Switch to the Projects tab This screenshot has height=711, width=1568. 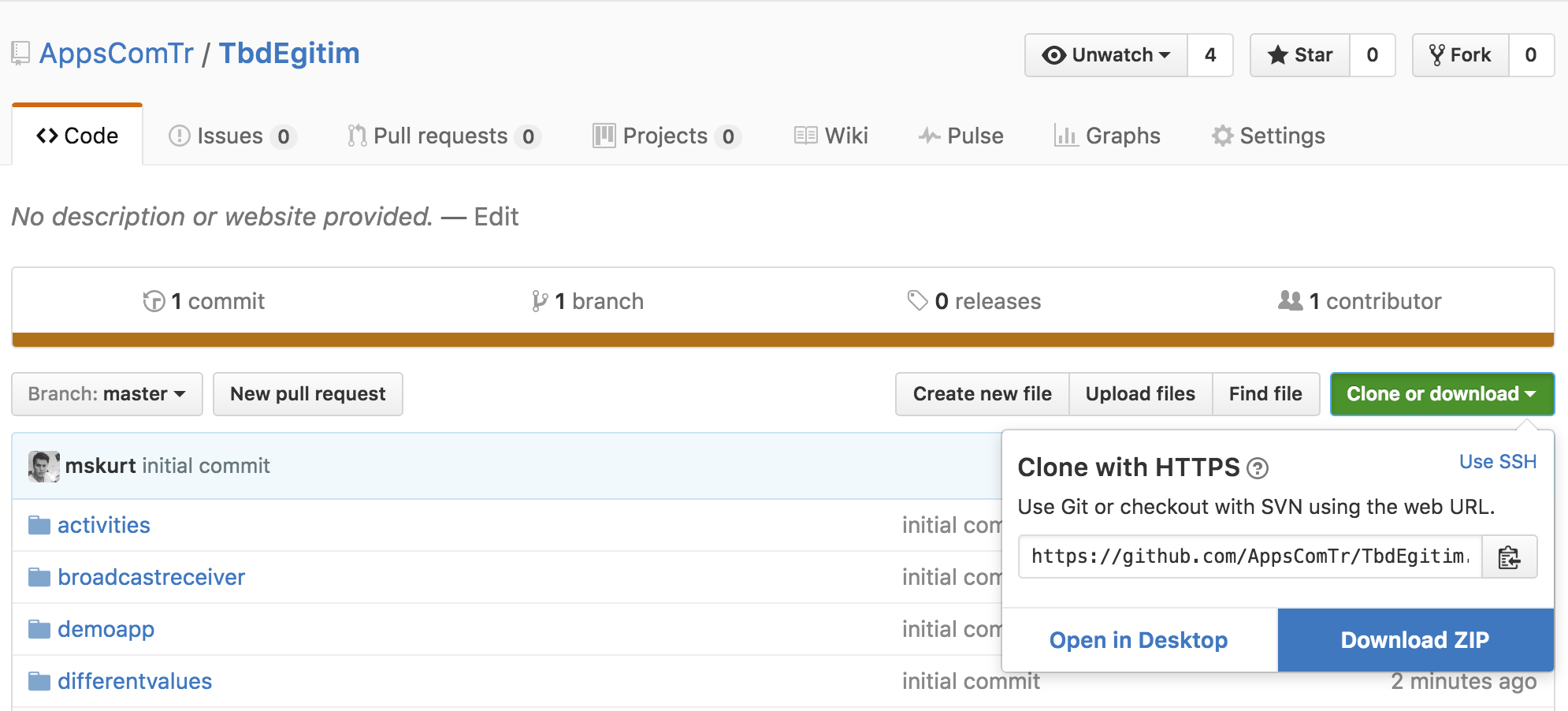667,136
